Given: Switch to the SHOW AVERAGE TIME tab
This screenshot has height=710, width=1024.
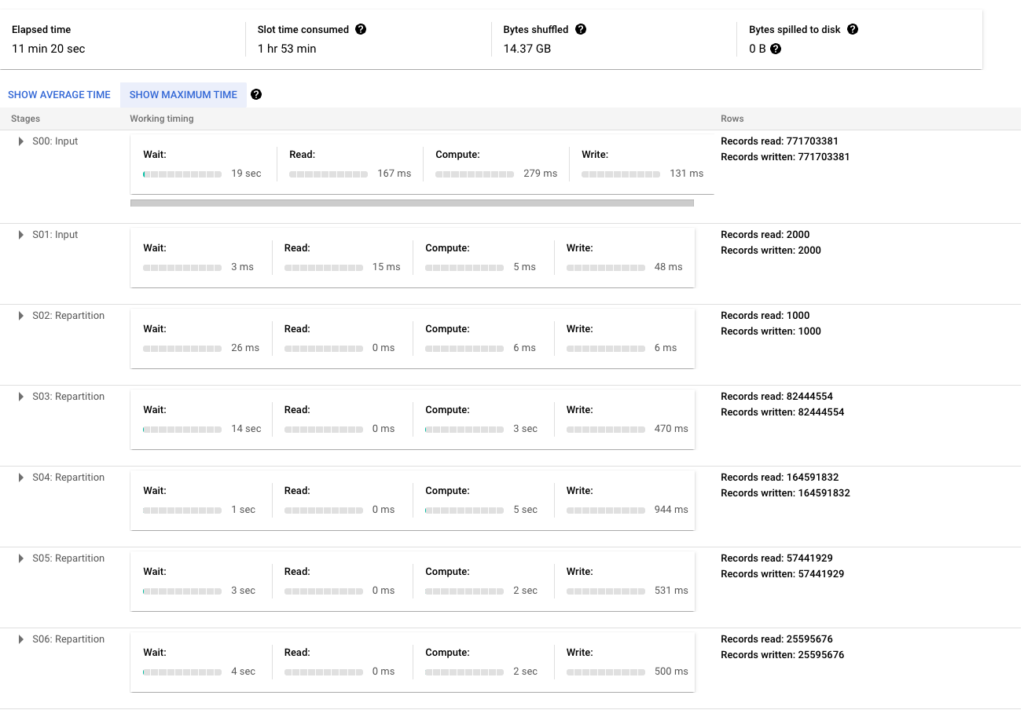Looking at the screenshot, I should [x=59, y=94].
